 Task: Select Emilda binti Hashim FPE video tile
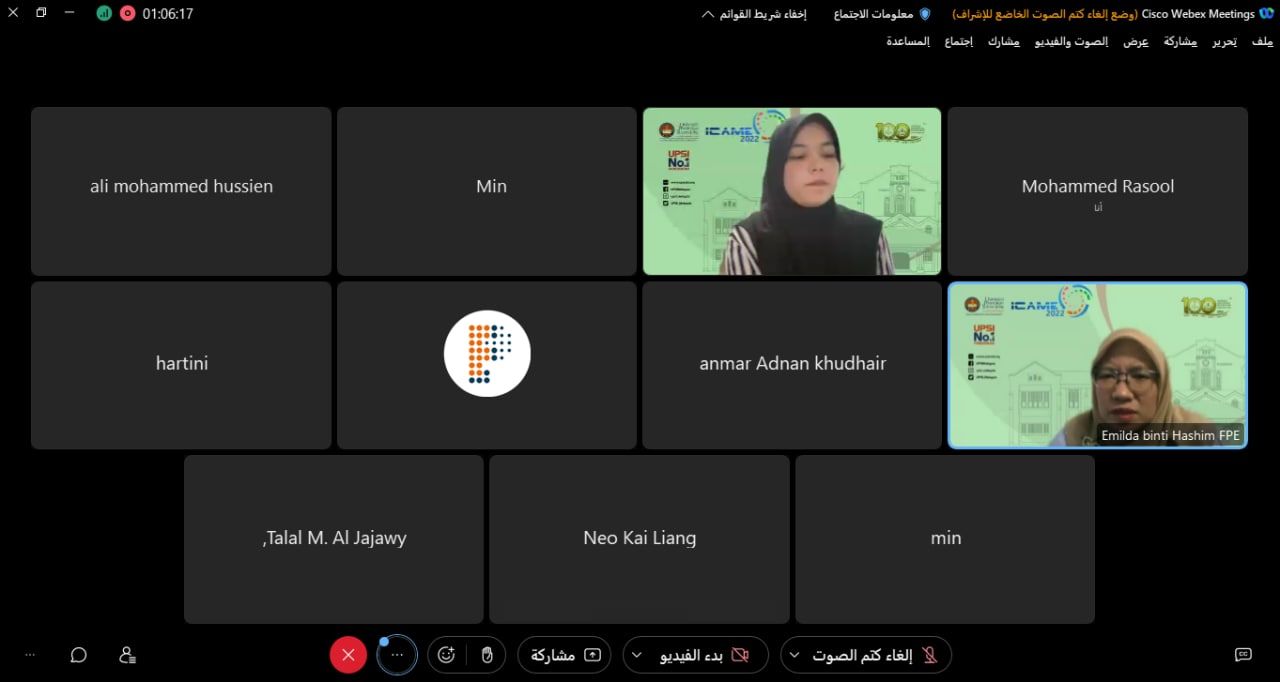point(1098,365)
